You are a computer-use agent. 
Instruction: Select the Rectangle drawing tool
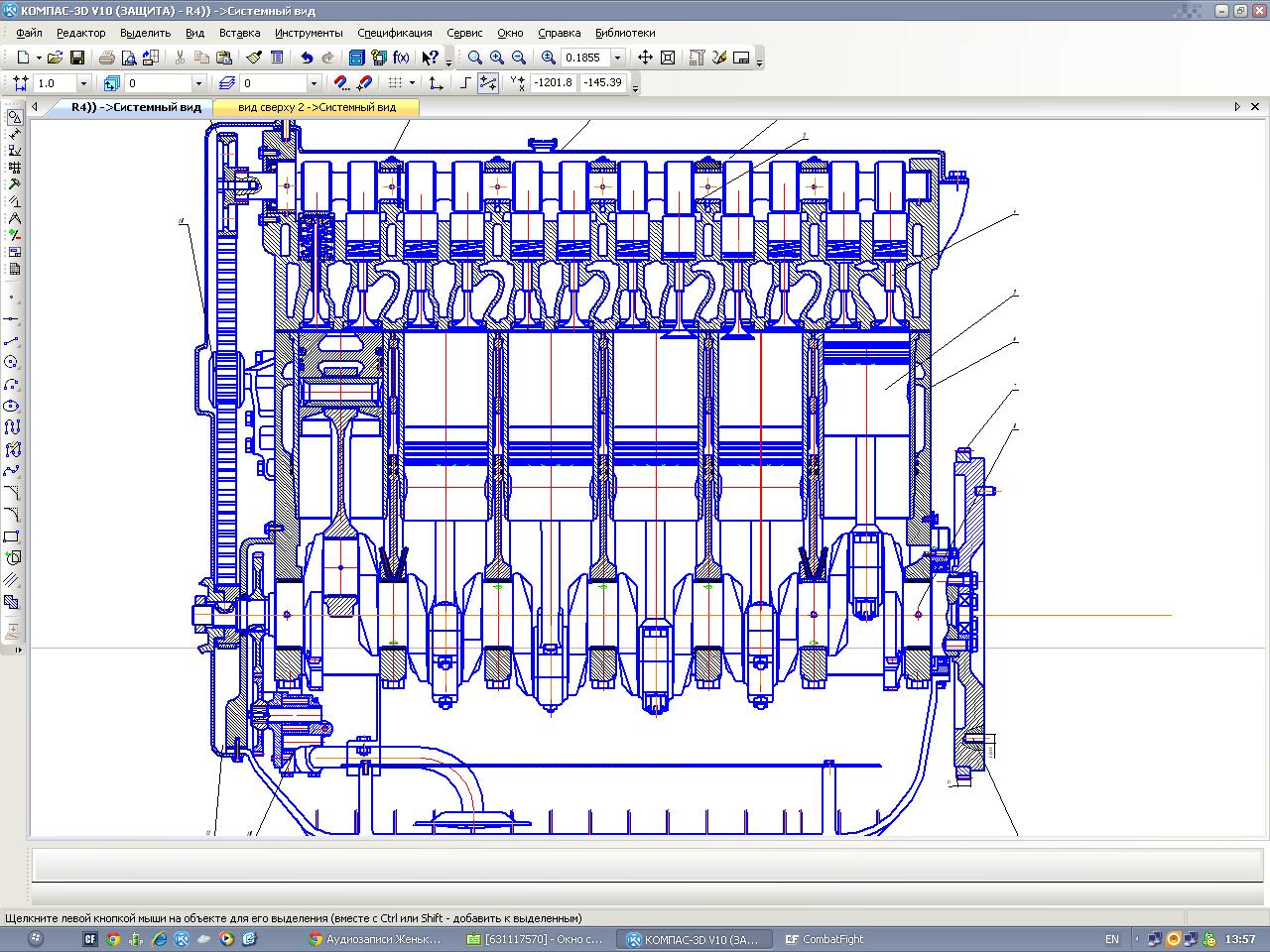pyautogui.click(x=13, y=536)
